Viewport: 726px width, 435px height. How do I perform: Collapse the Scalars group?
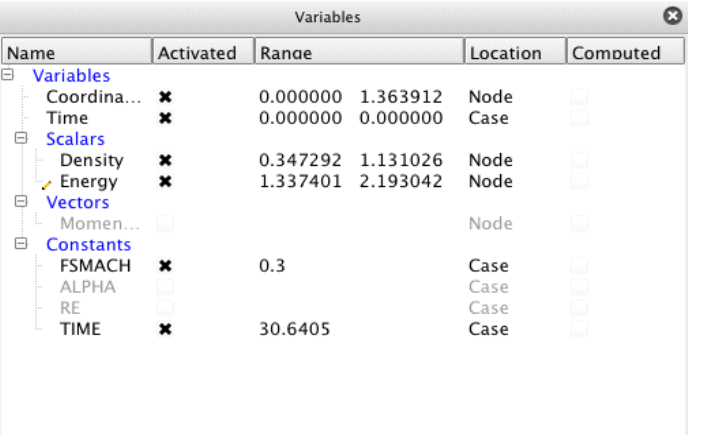[x=17, y=139]
